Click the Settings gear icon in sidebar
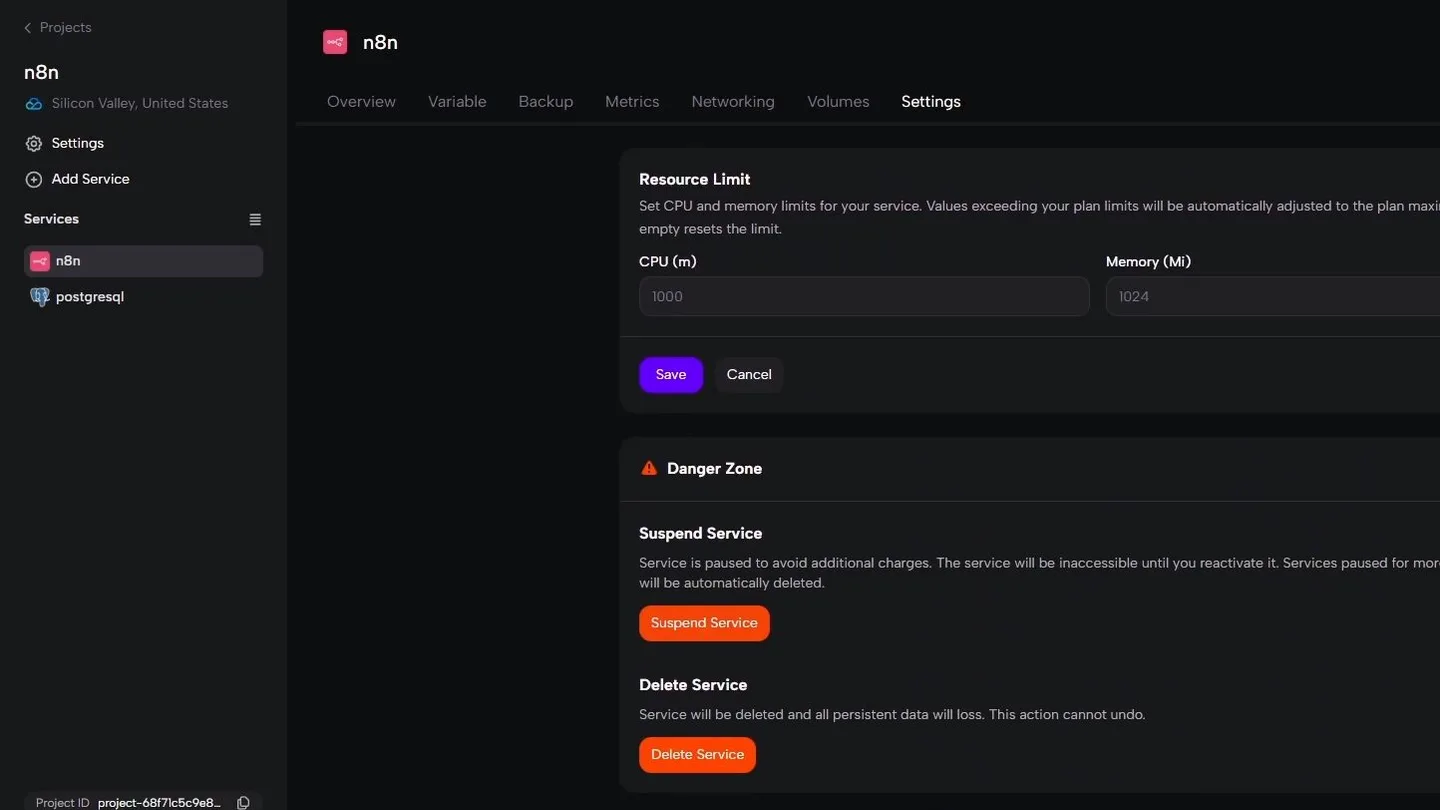The width and height of the screenshot is (1440, 810). point(34,144)
